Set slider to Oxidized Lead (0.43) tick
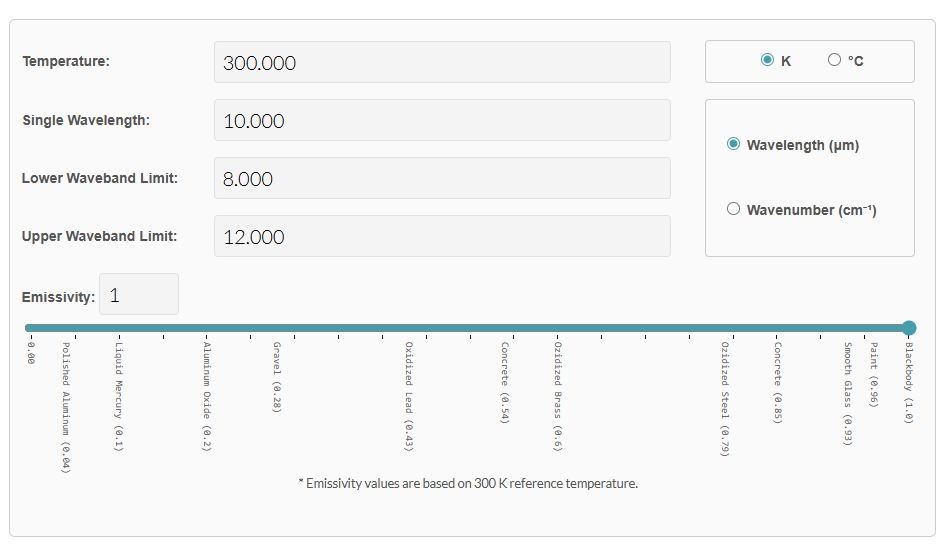 pos(408,328)
